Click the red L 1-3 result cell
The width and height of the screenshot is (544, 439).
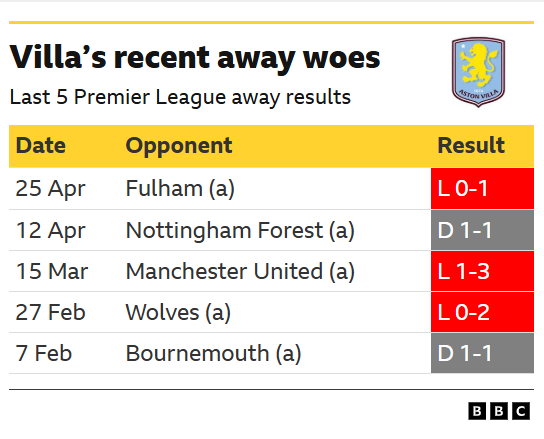pyautogui.click(x=482, y=271)
